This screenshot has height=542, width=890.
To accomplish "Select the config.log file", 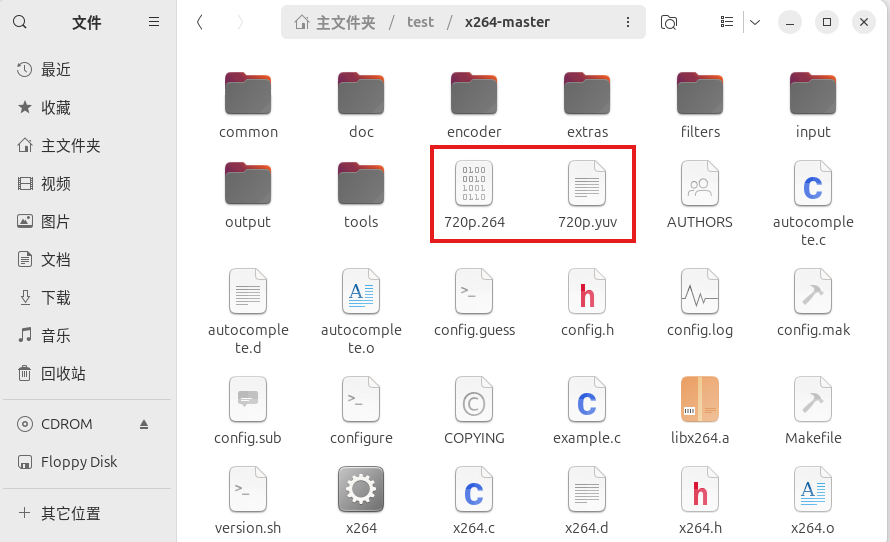I will [x=700, y=304].
